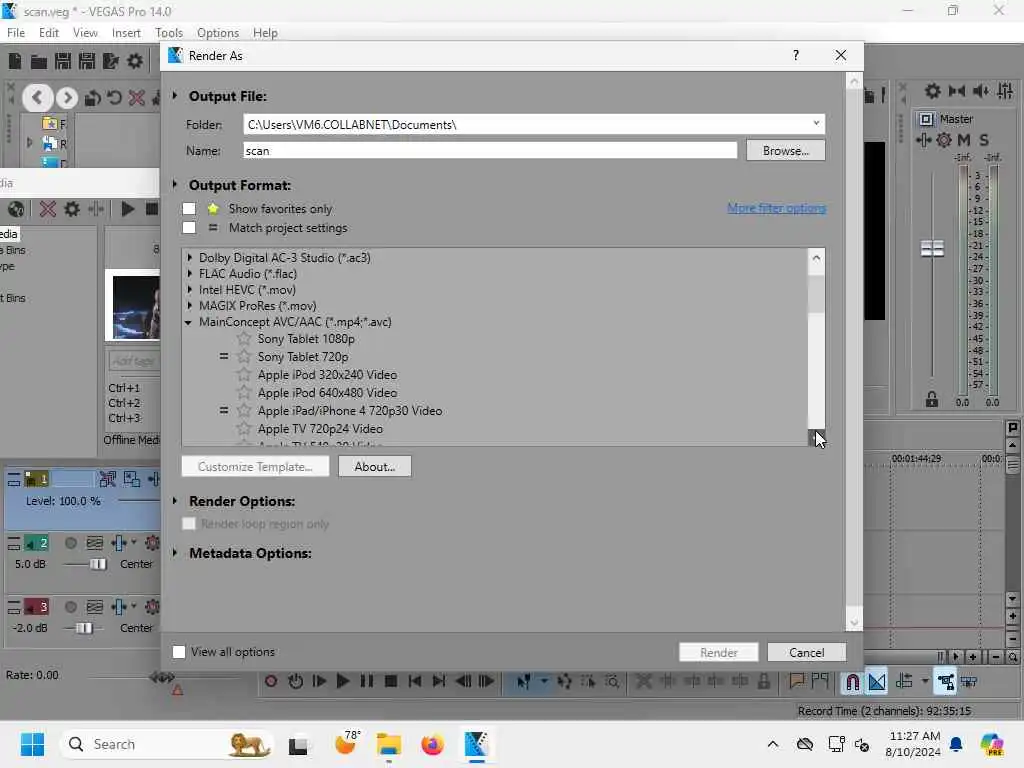Click the New project icon in main toolbar
Viewport: 1024px width, 768px height.
pyautogui.click(x=14, y=61)
